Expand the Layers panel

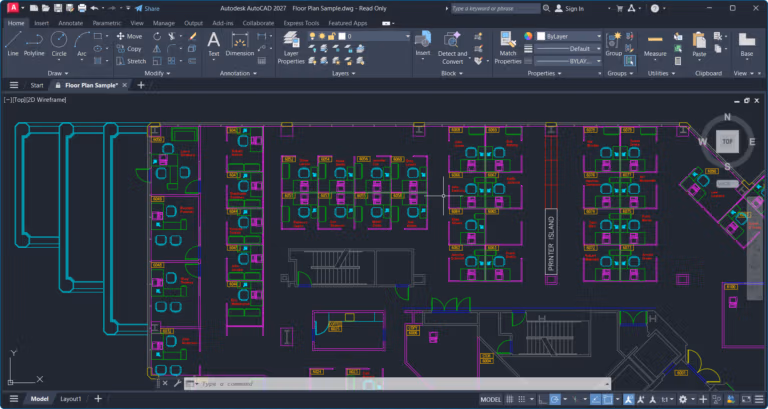(343, 73)
